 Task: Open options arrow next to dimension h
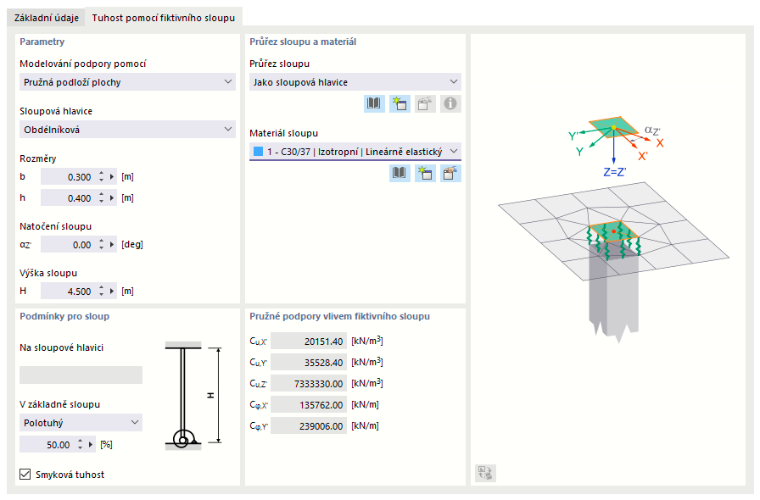(112, 198)
